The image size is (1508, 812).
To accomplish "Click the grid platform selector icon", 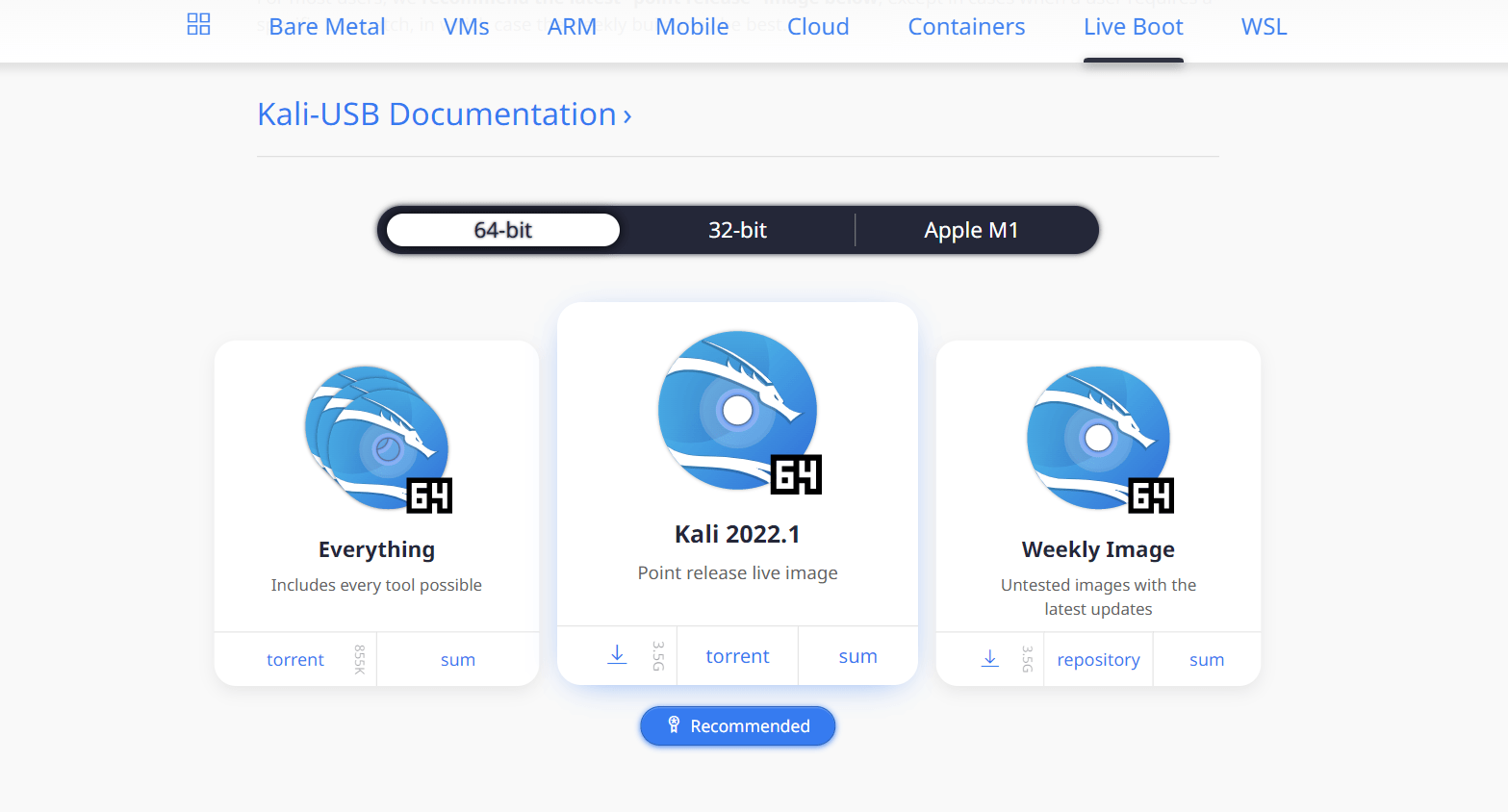I will (198, 23).
